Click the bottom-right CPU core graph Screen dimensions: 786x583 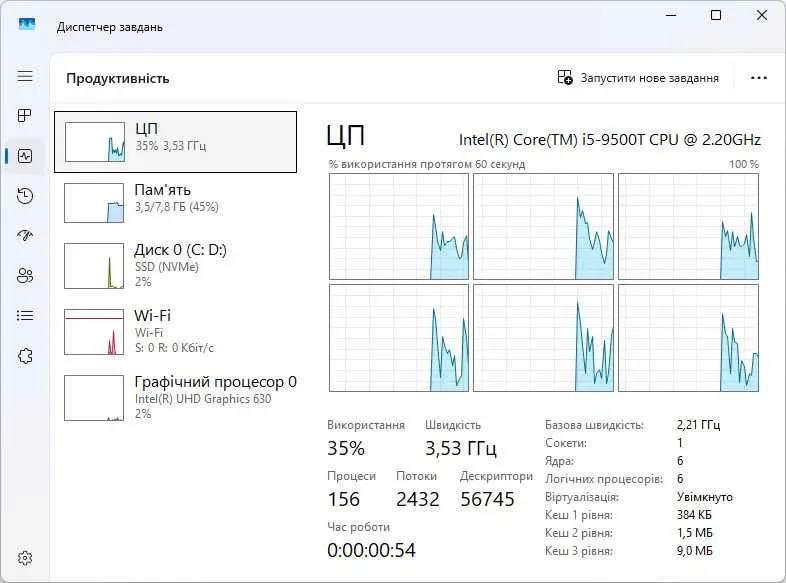(x=689, y=338)
